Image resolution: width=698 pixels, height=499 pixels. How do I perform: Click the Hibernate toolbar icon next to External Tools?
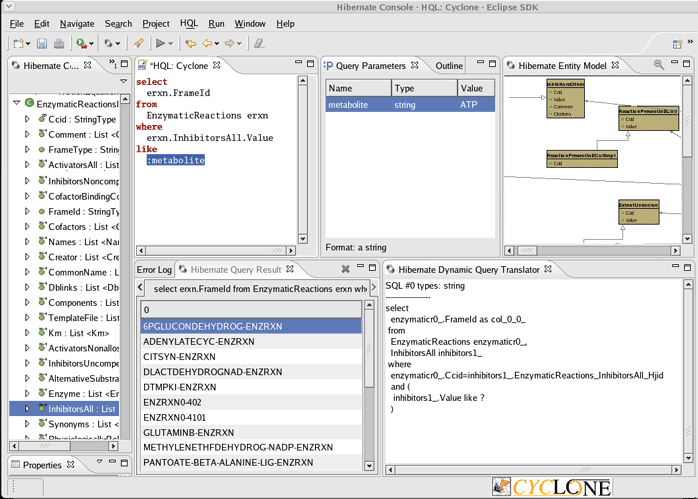(108, 43)
